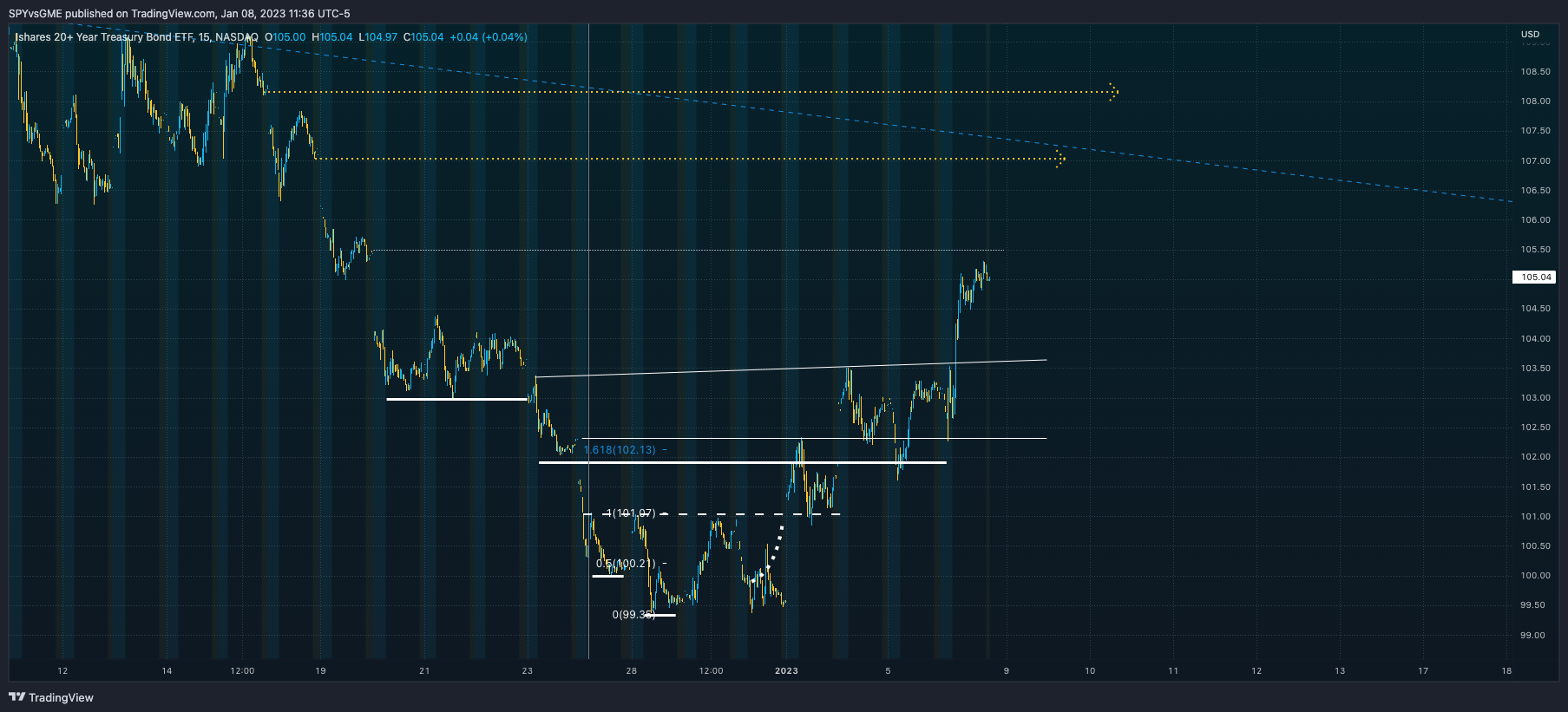Click the arrowhead of the upper yellow dotted line
Screen dimensions: 1568x712
[x=1113, y=92]
